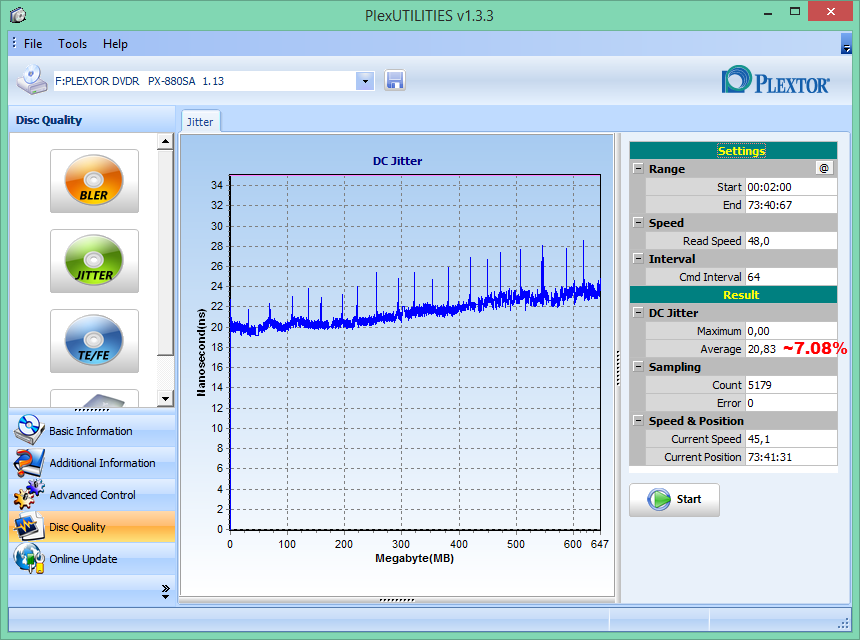
Task: Open the Tools menu
Action: (x=72, y=44)
